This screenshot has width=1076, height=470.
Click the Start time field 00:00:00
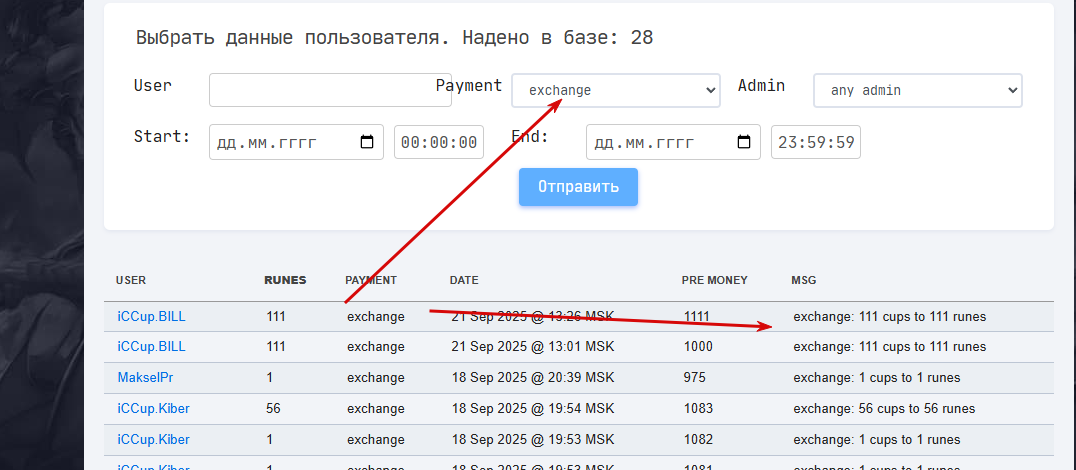click(x=438, y=142)
